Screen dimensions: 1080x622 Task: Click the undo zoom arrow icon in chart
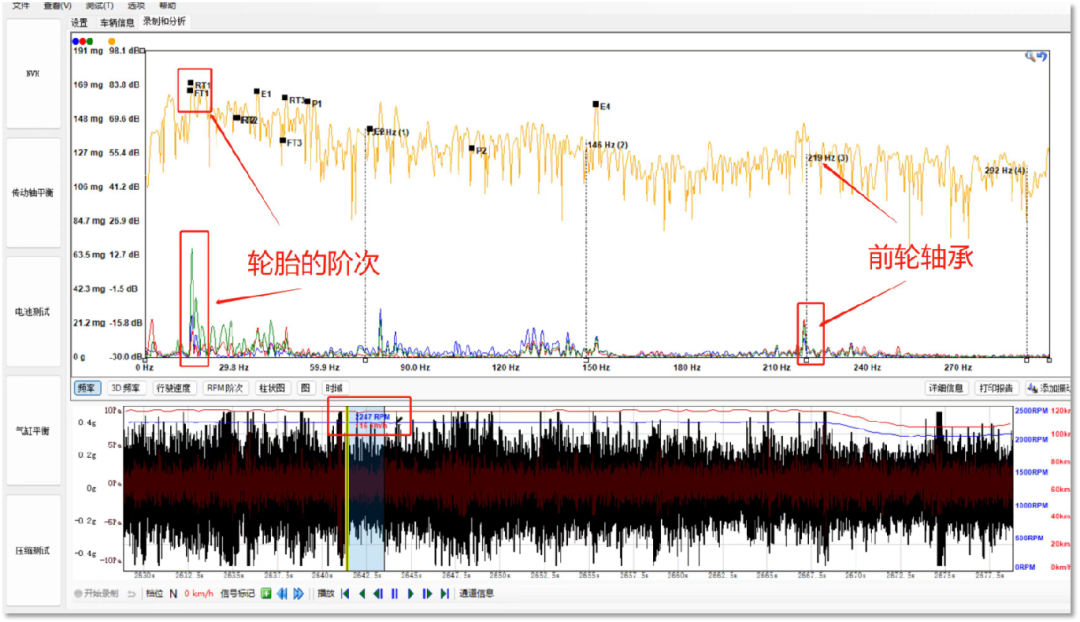1042,56
